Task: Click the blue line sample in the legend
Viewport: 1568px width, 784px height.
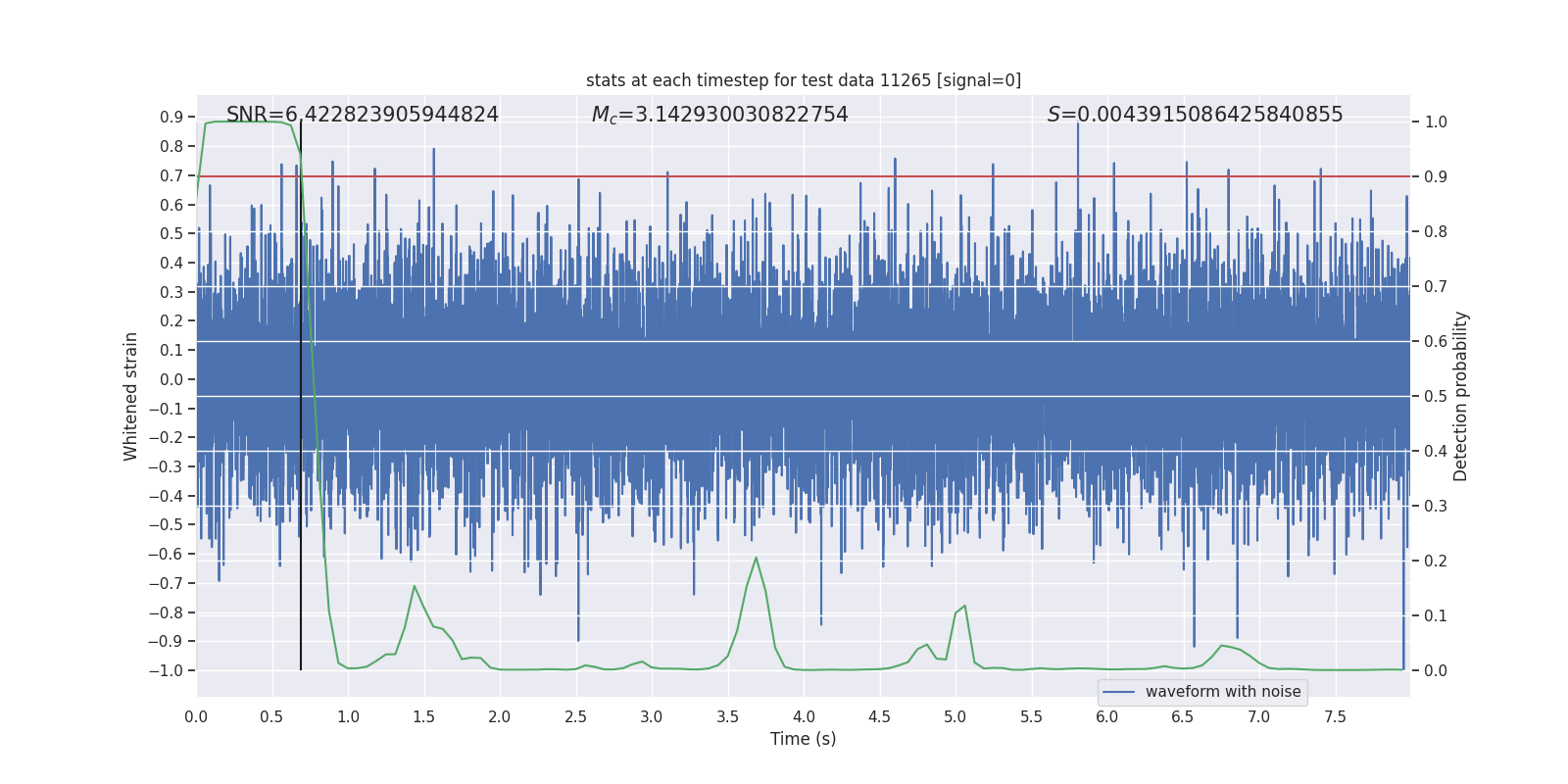Action: (x=1119, y=692)
